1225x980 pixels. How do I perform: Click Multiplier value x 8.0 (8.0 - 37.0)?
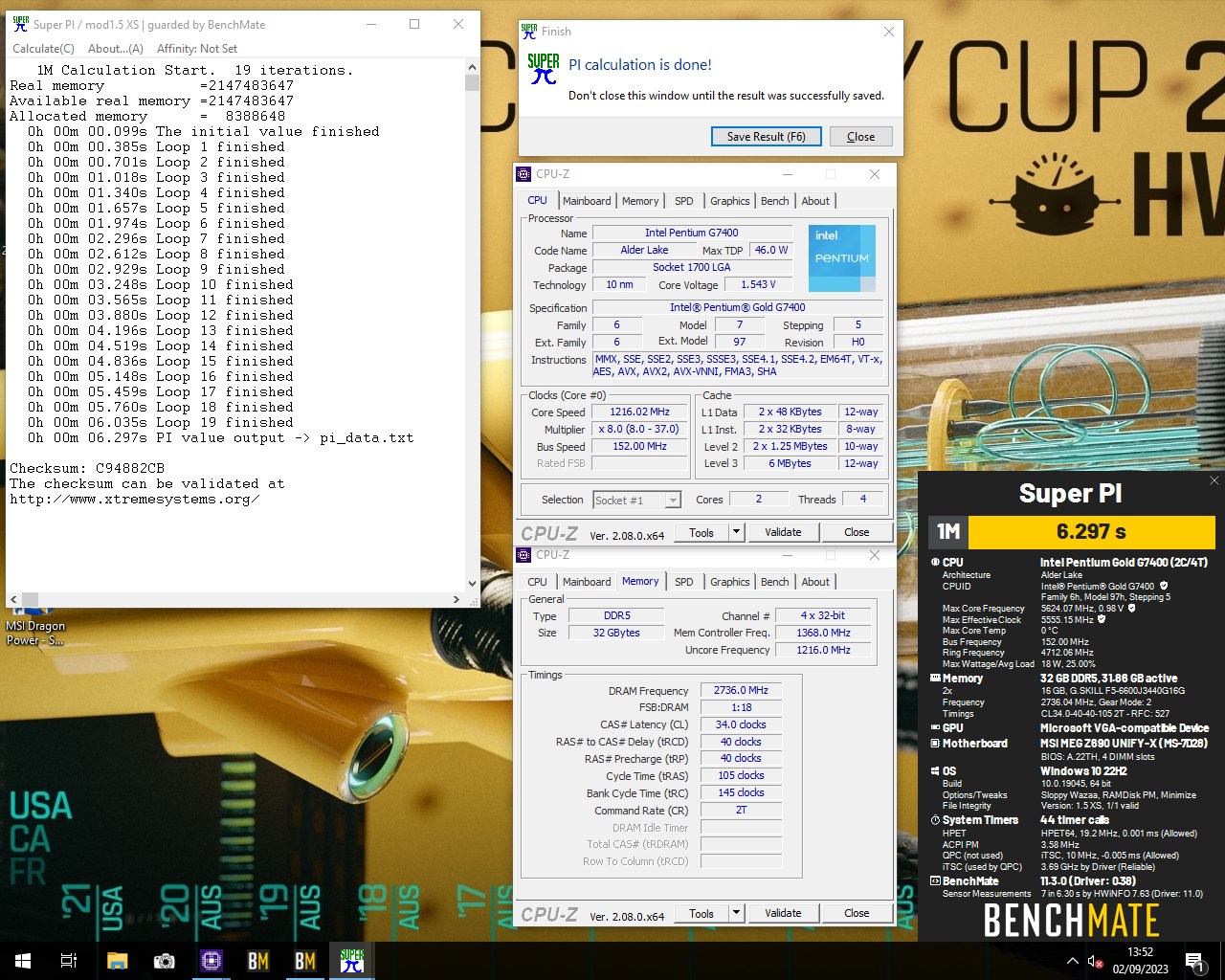(x=639, y=430)
